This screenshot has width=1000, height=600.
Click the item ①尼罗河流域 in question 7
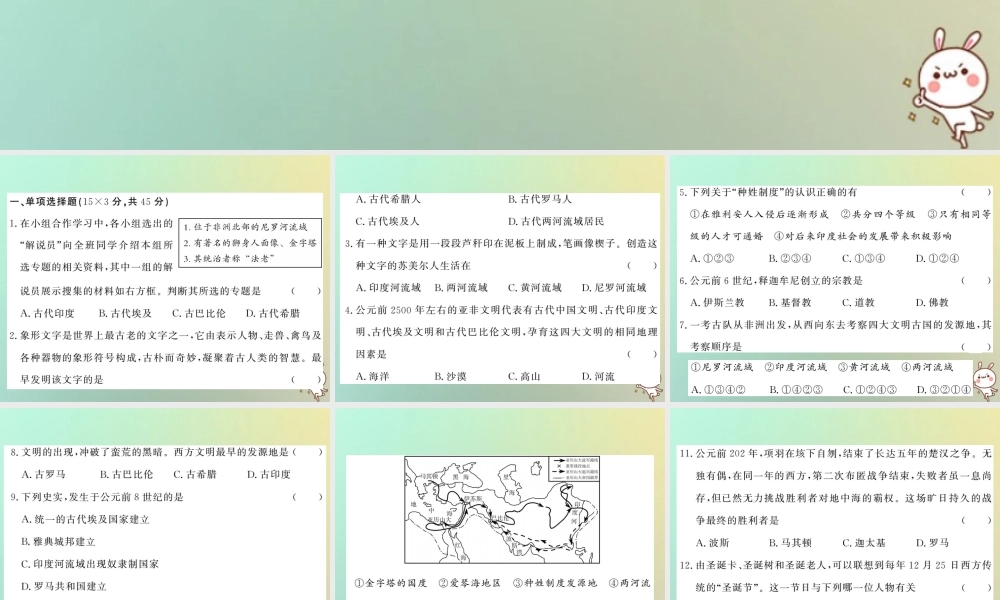[x=721, y=367]
